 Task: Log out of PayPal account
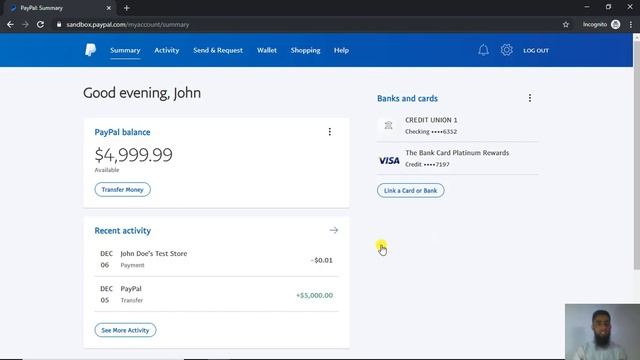[536, 51]
